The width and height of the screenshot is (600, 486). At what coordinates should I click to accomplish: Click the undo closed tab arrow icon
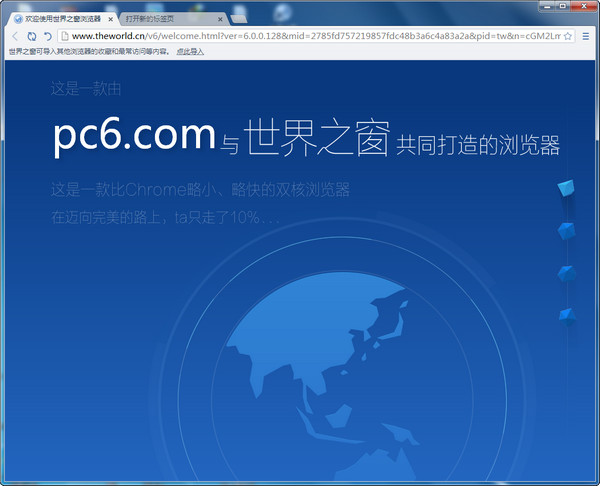47,36
